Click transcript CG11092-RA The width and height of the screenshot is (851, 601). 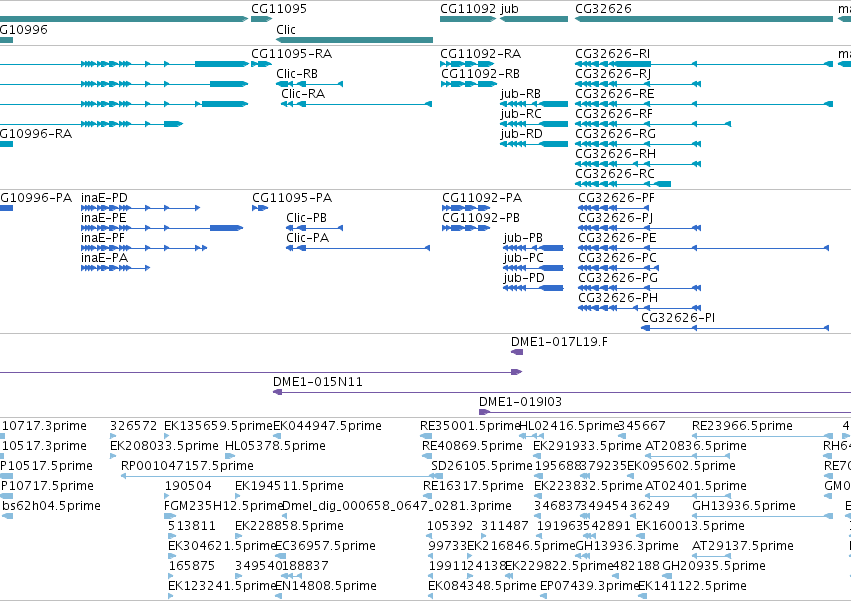tap(480, 54)
